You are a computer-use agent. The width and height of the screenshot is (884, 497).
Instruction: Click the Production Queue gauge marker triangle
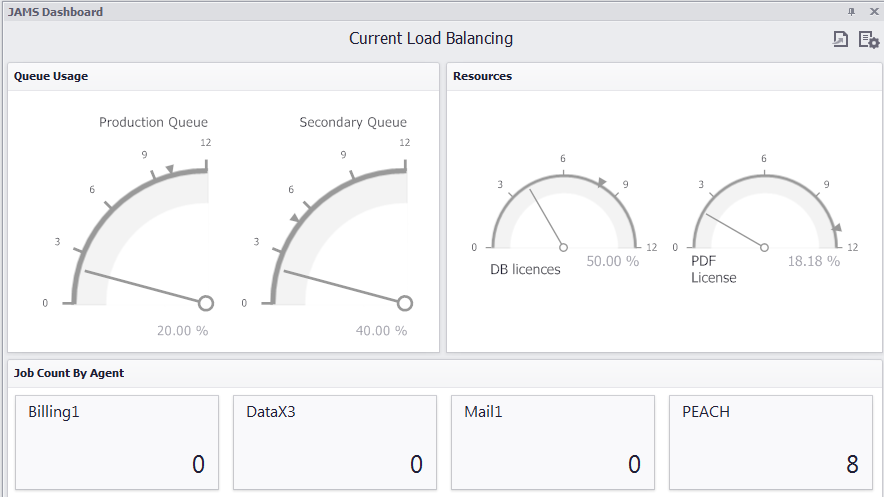click(x=170, y=169)
